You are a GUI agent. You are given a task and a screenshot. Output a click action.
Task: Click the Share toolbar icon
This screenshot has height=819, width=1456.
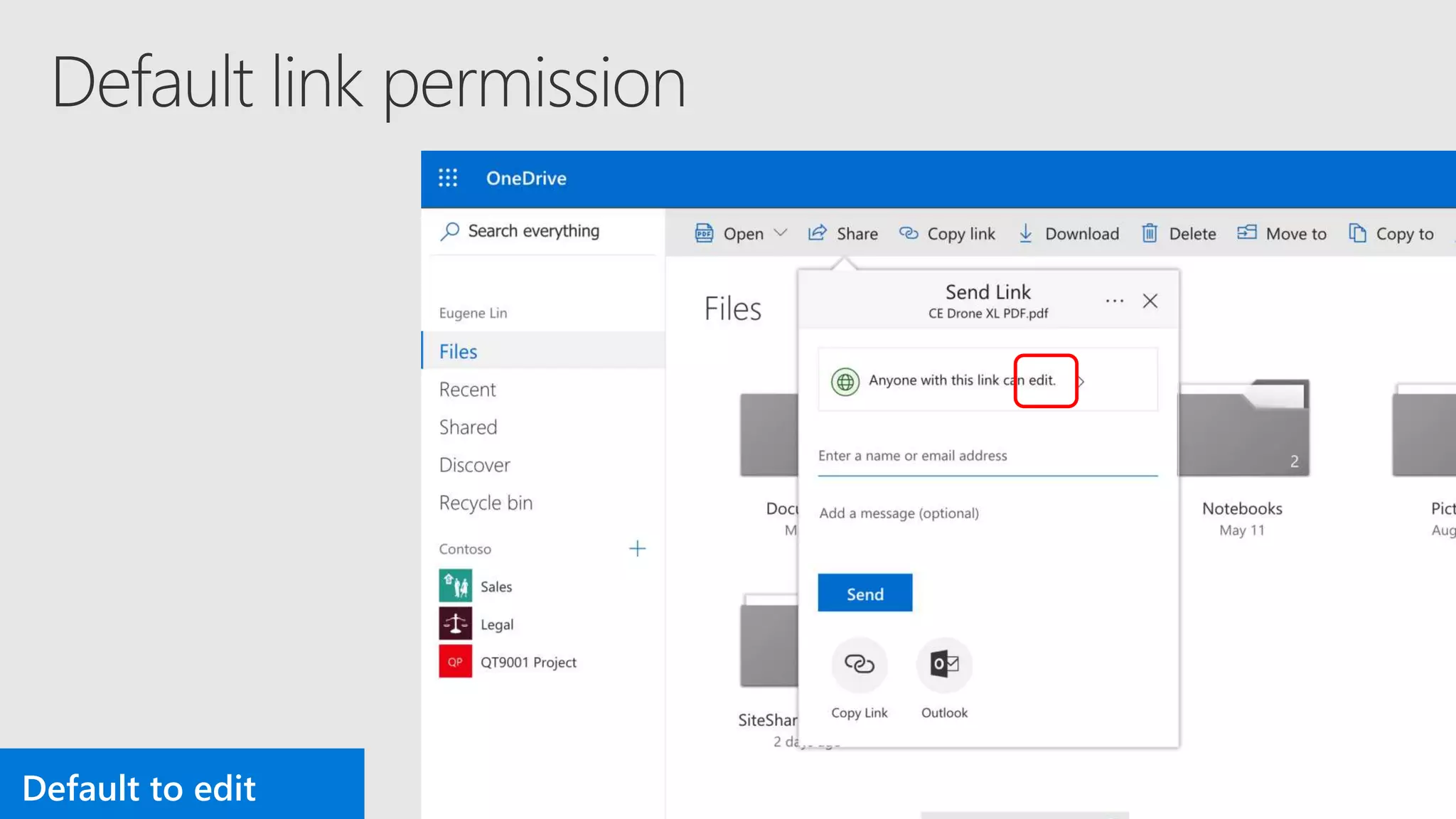click(x=818, y=233)
